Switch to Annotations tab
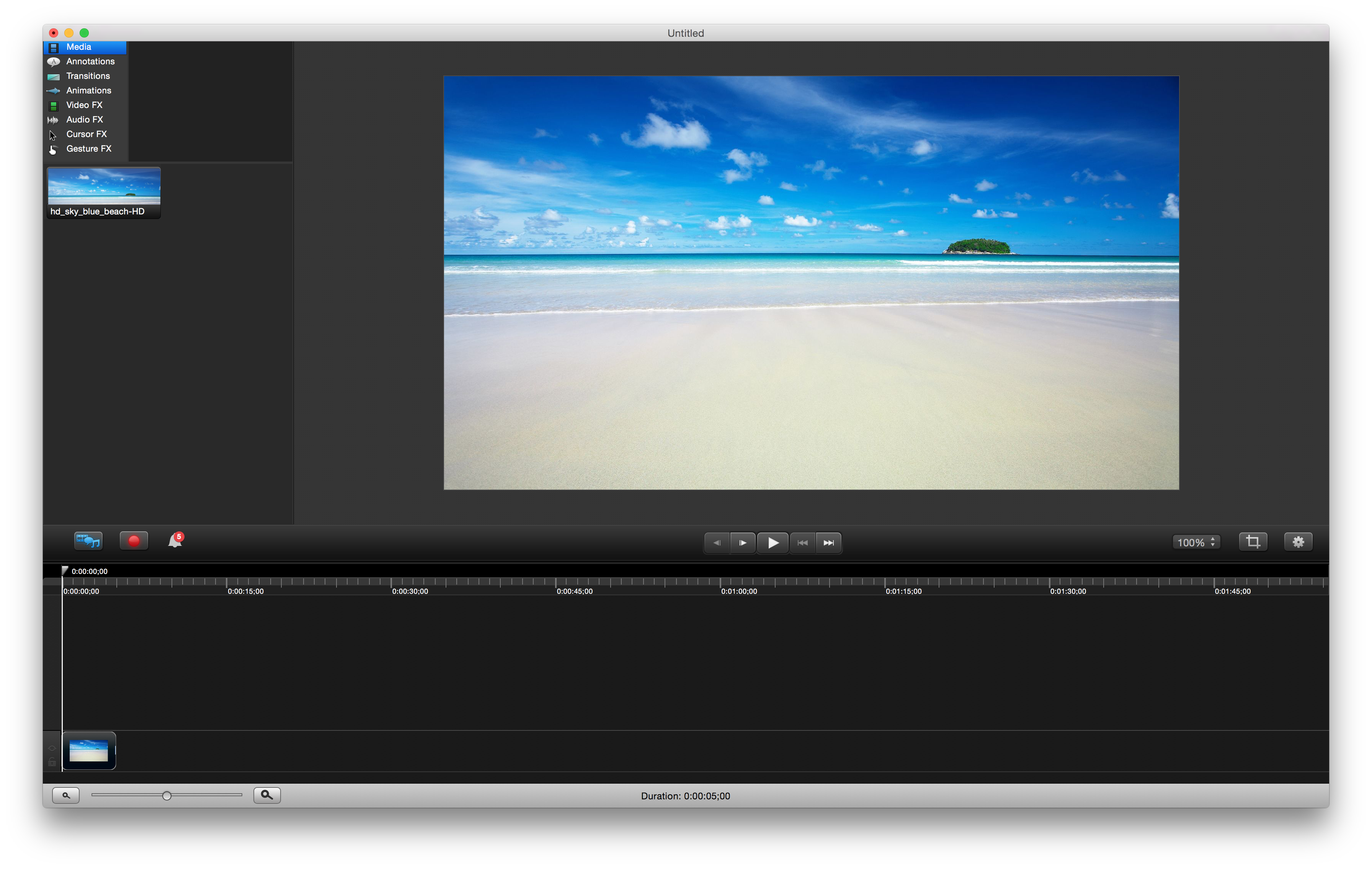Image resolution: width=1372 pixels, height=869 pixels. (90, 62)
